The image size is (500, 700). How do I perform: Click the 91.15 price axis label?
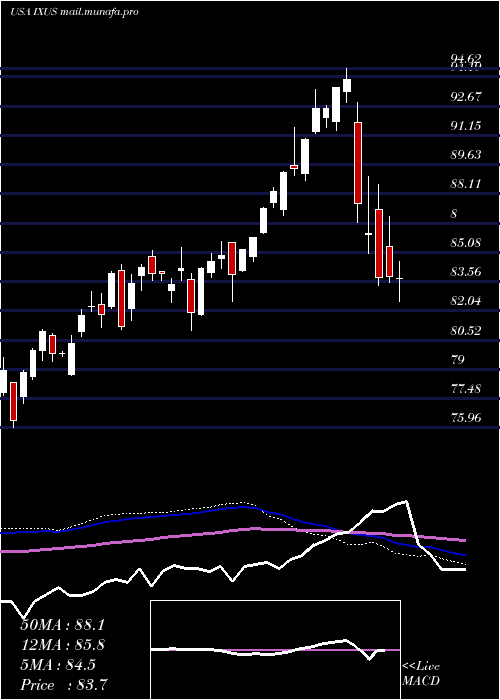tap(466, 125)
